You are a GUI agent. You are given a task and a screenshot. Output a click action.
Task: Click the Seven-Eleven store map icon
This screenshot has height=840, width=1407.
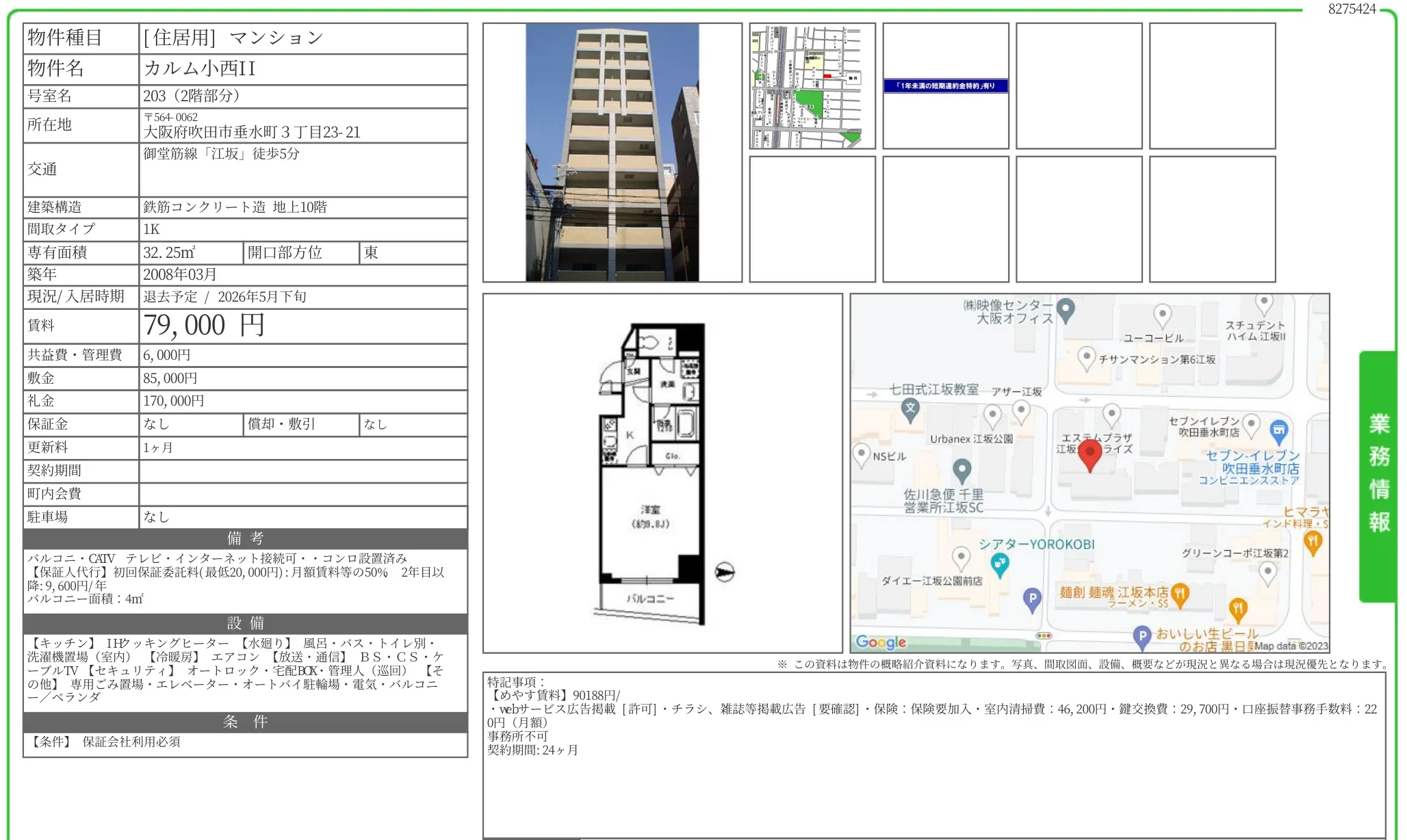[1278, 431]
